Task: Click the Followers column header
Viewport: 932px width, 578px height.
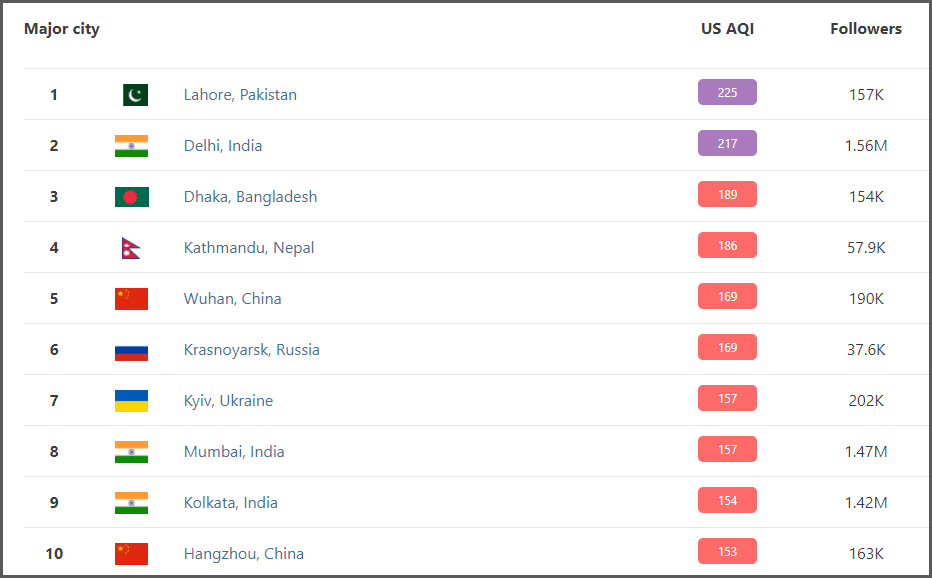Action: click(x=865, y=29)
